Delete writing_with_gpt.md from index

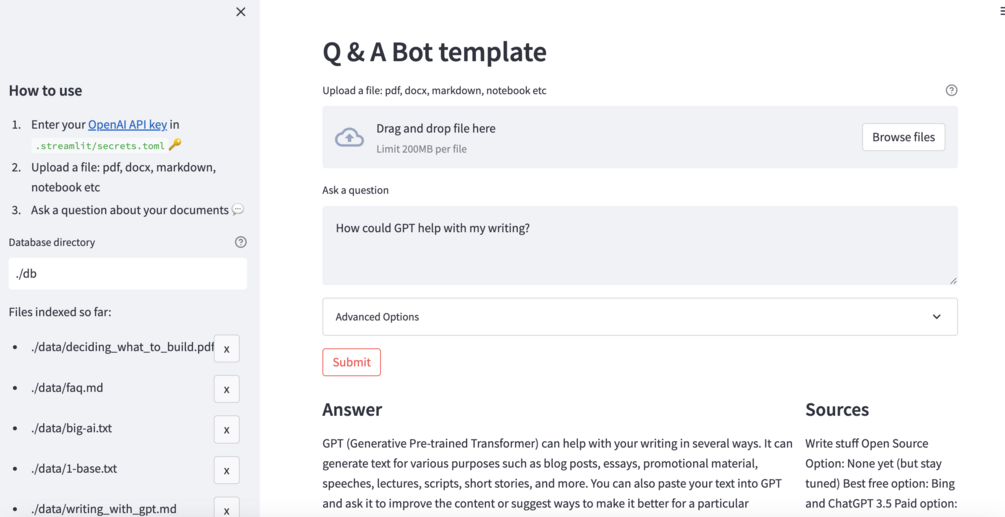(227, 508)
